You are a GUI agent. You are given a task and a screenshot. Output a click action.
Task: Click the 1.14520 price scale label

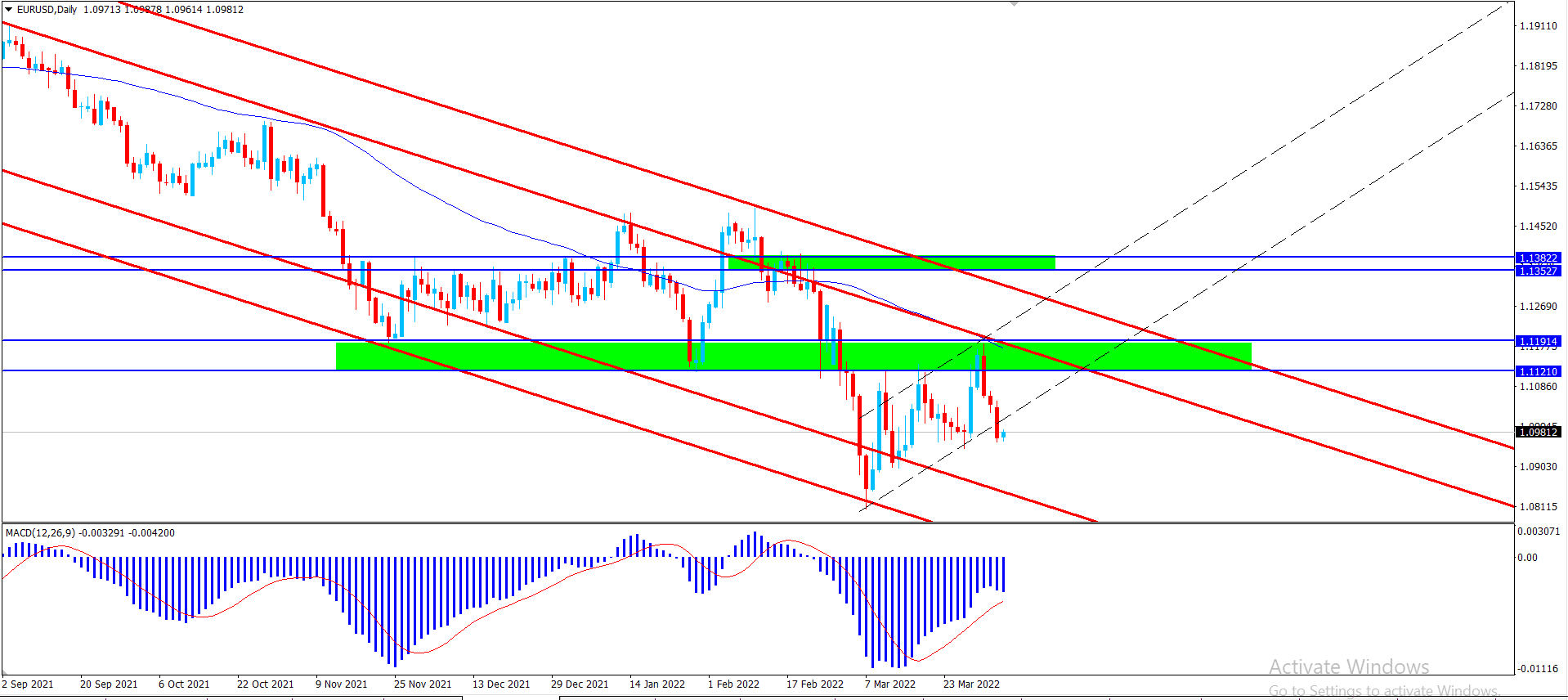(x=1538, y=227)
